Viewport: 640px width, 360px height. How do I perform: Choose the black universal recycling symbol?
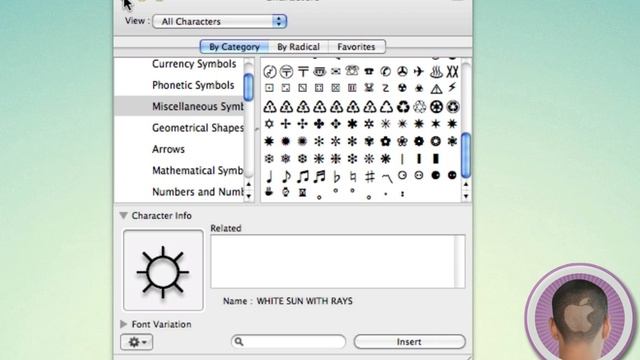tap(403, 107)
